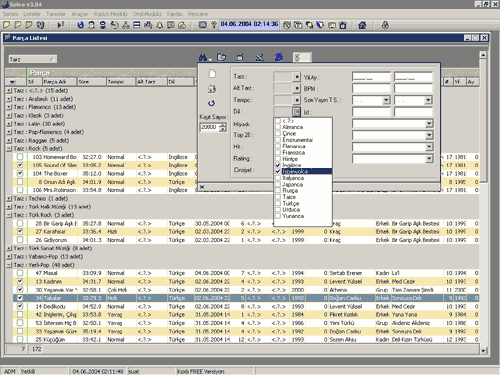Click the key icon in main toolbar
The height and width of the screenshot is (375, 500).
tap(214, 25)
